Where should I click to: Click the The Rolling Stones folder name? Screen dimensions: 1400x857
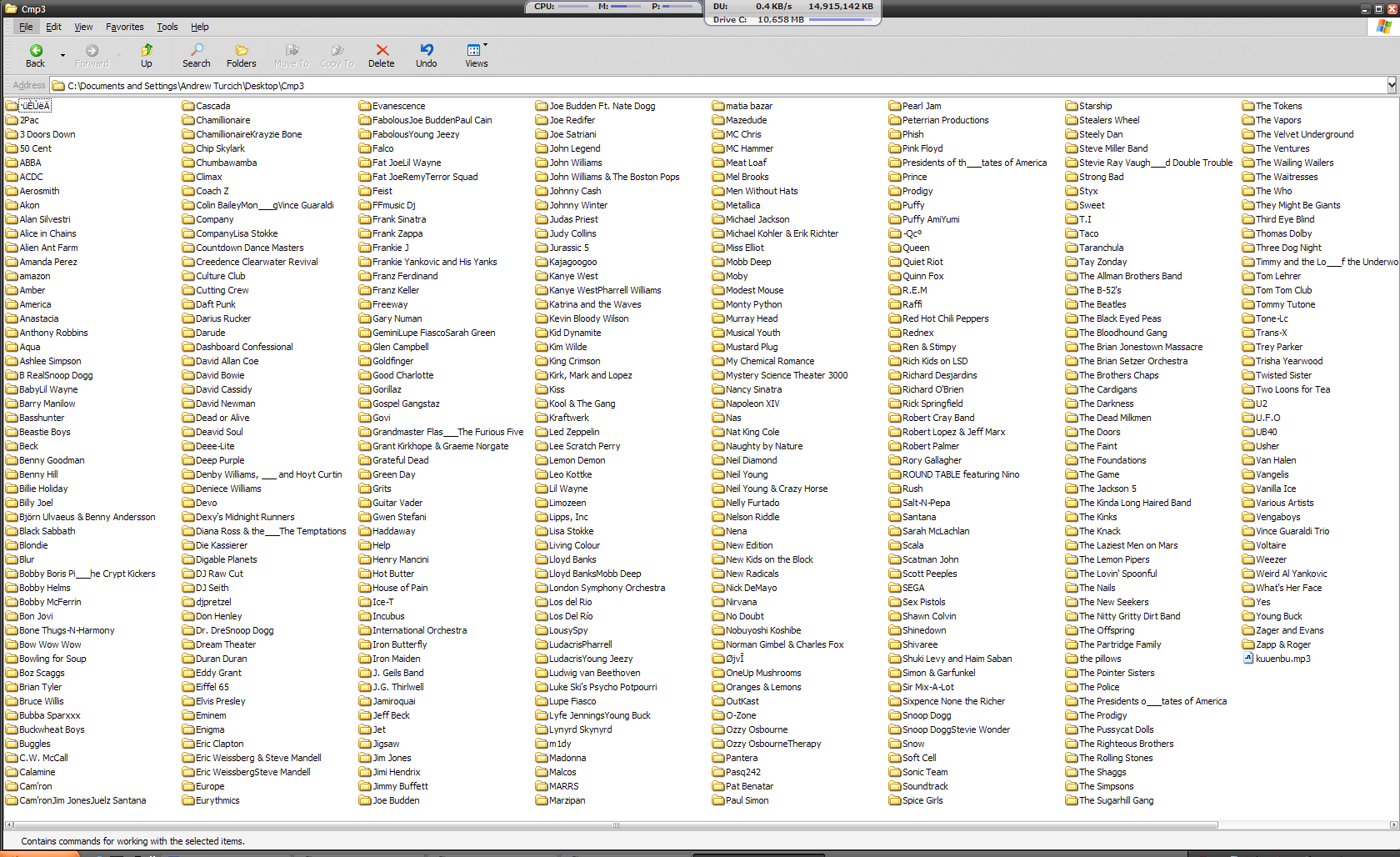point(1116,758)
